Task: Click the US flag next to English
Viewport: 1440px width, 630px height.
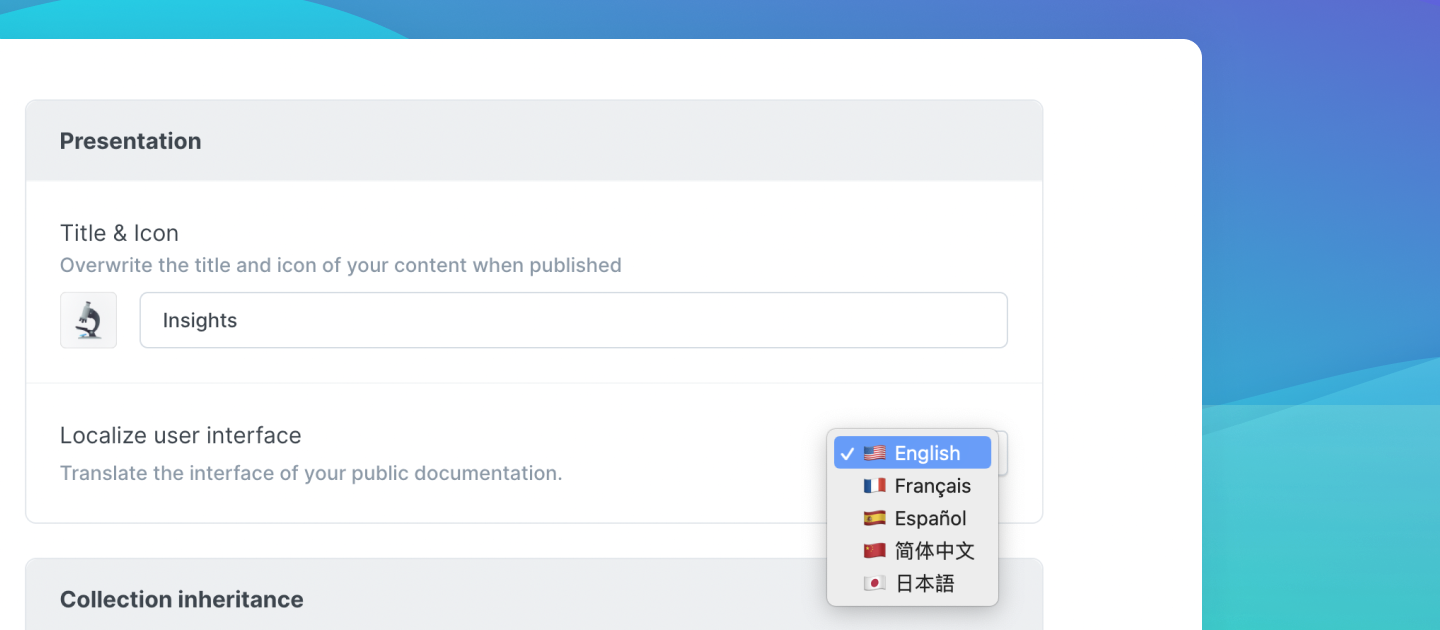Action: [873, 452]
